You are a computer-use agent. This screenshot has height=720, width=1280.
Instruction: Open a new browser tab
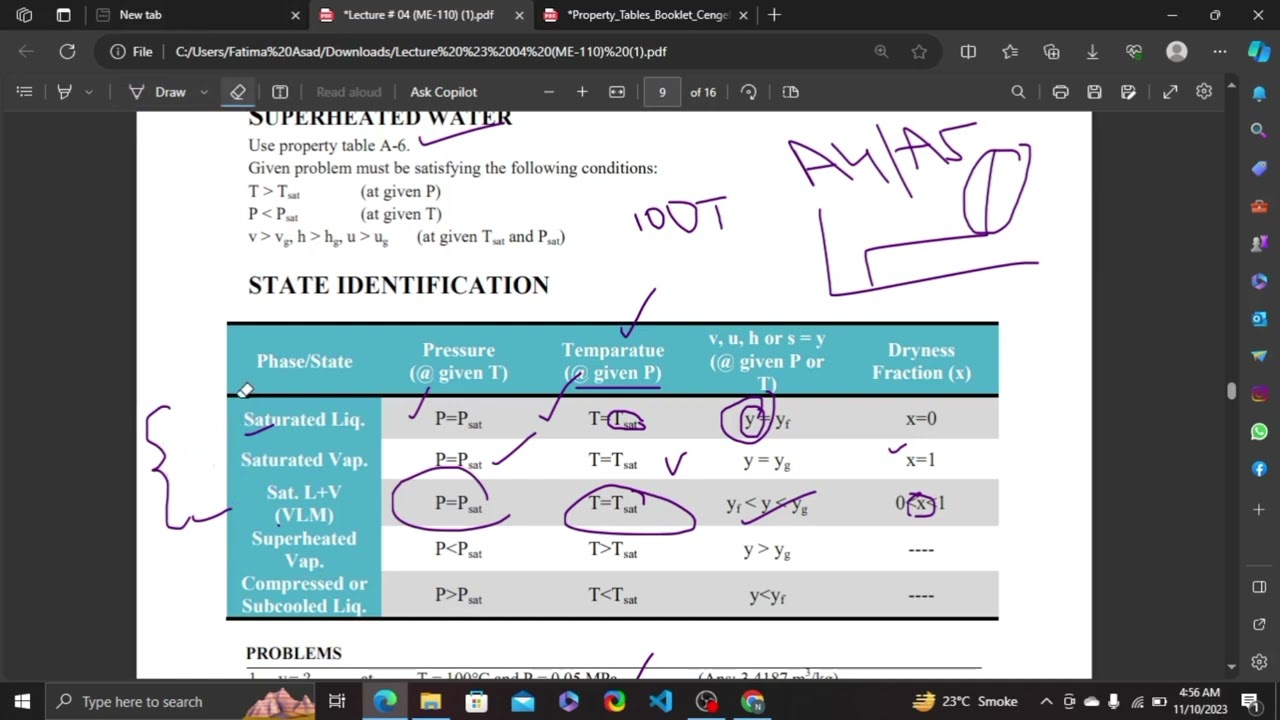click(x=774, y=15)
